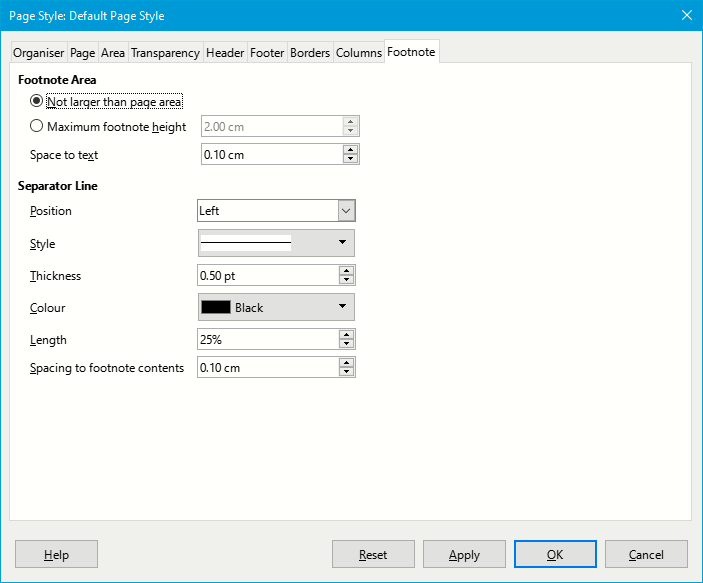Image resolution: width=703 pixels, height=583 pixels.
Task: Click the Reset button
Action: pos(373,554)
